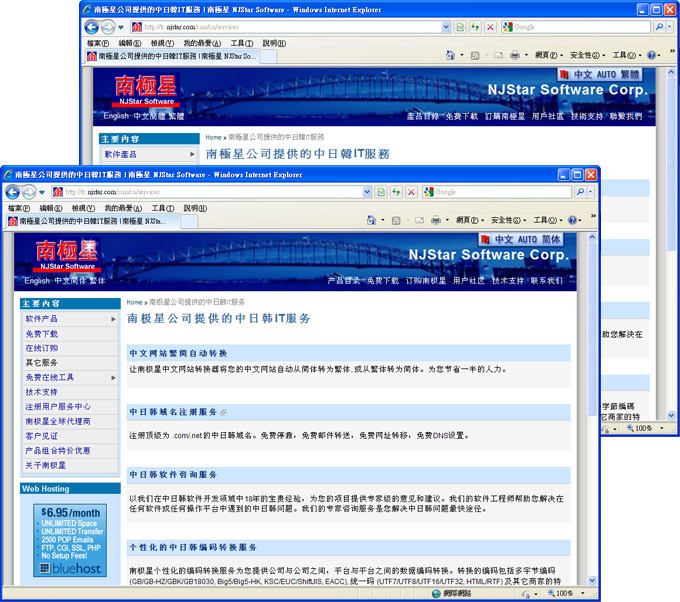Open 網頁 dropdown in front window
The width and height of the screenshot is (680, 602).
(x=470, y=220)
